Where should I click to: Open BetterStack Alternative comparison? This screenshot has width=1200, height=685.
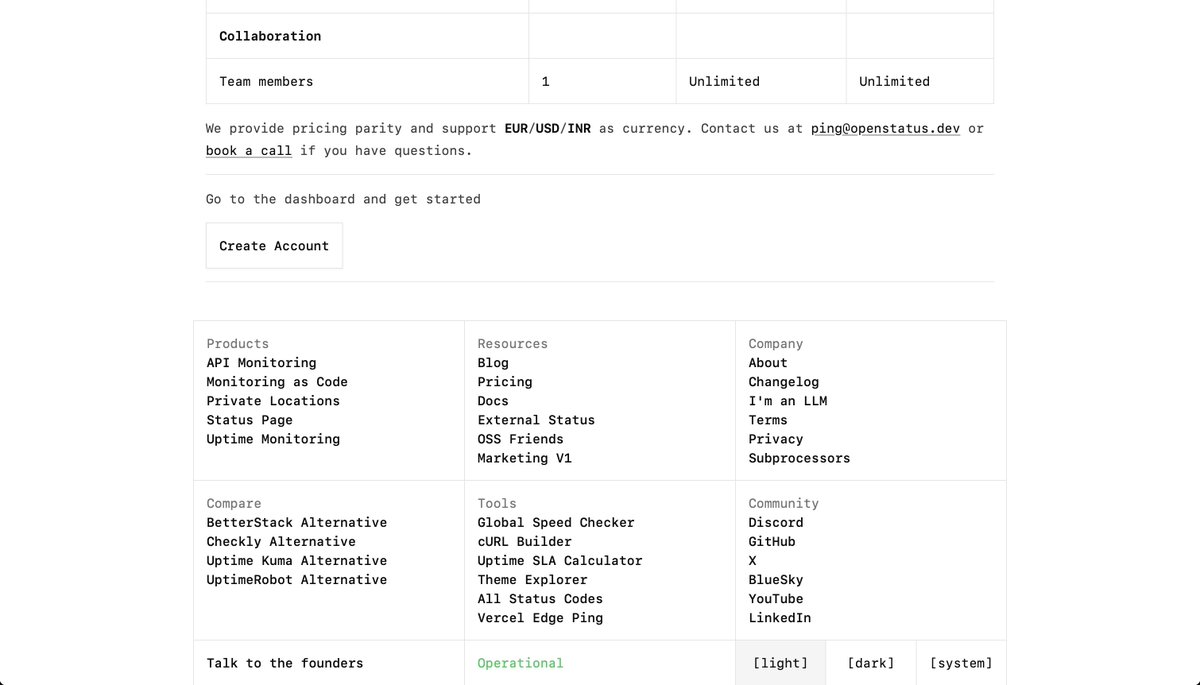tap(296, 523)
